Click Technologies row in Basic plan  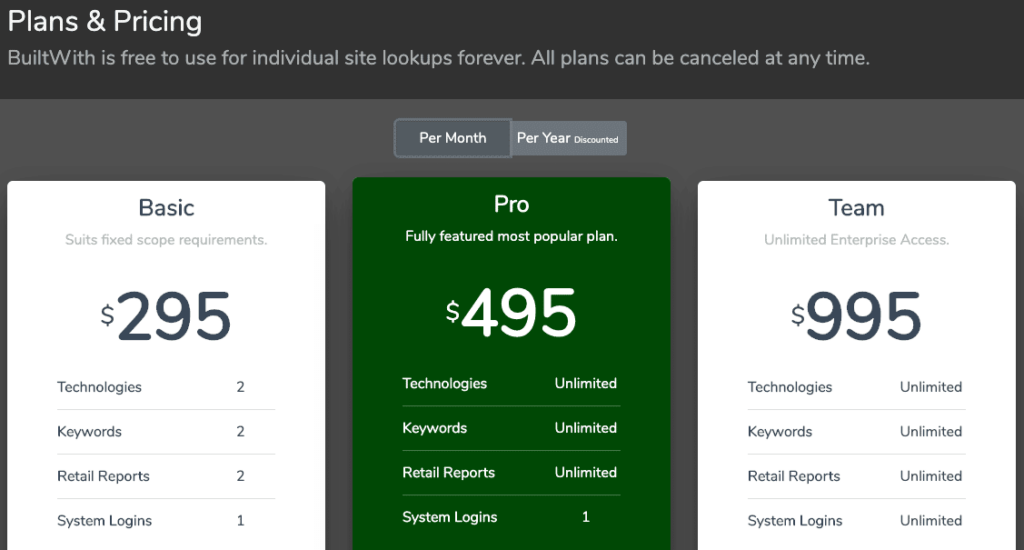166,387
